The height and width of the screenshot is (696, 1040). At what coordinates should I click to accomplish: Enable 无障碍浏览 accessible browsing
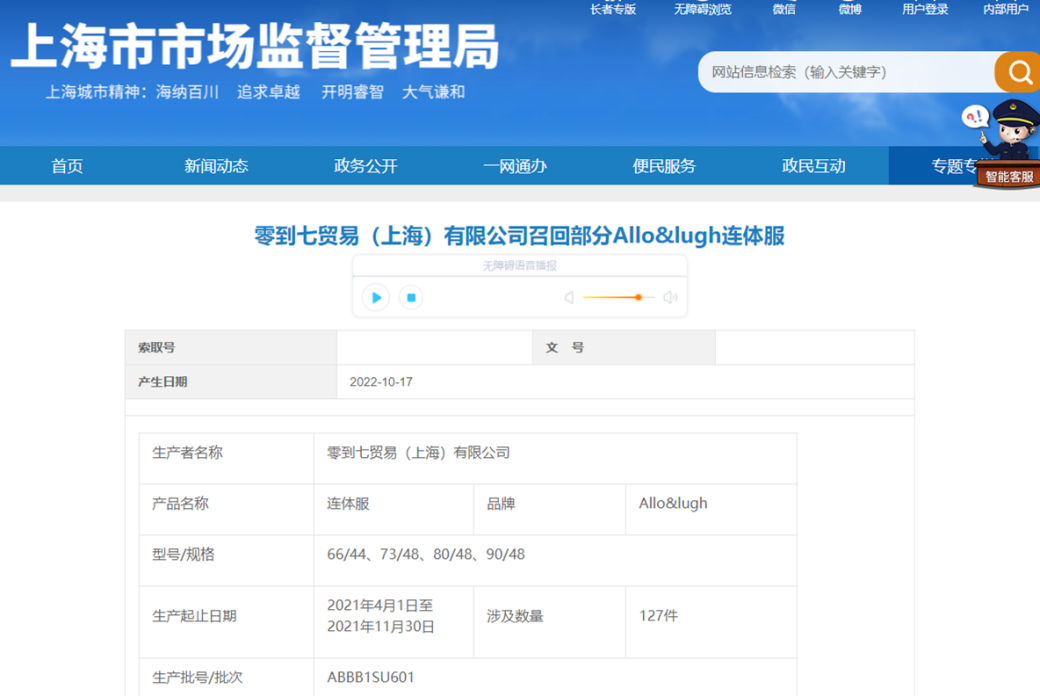point(702,9)
